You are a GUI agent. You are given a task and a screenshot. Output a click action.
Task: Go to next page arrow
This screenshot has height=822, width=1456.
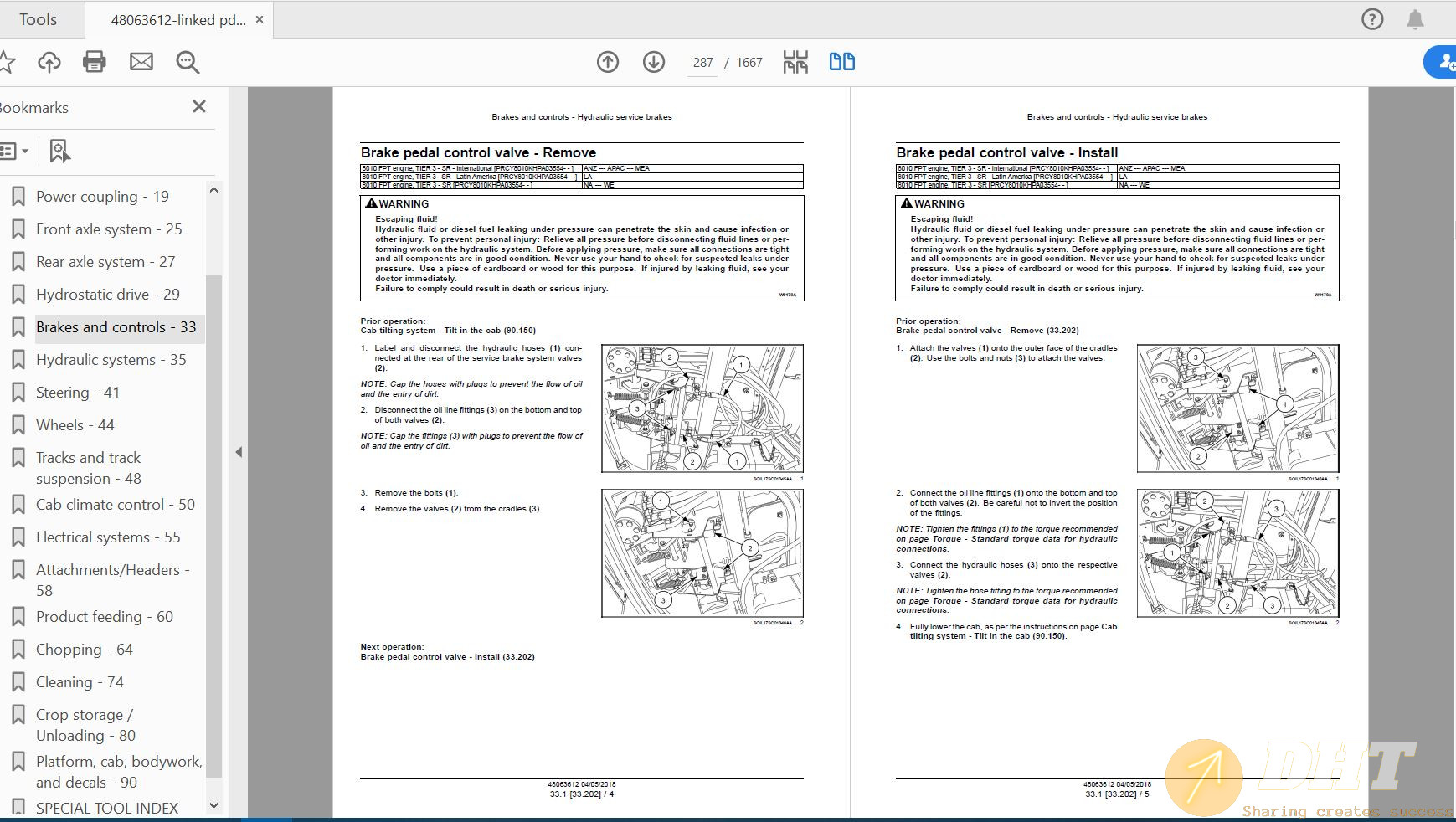[x=654, y=62]
